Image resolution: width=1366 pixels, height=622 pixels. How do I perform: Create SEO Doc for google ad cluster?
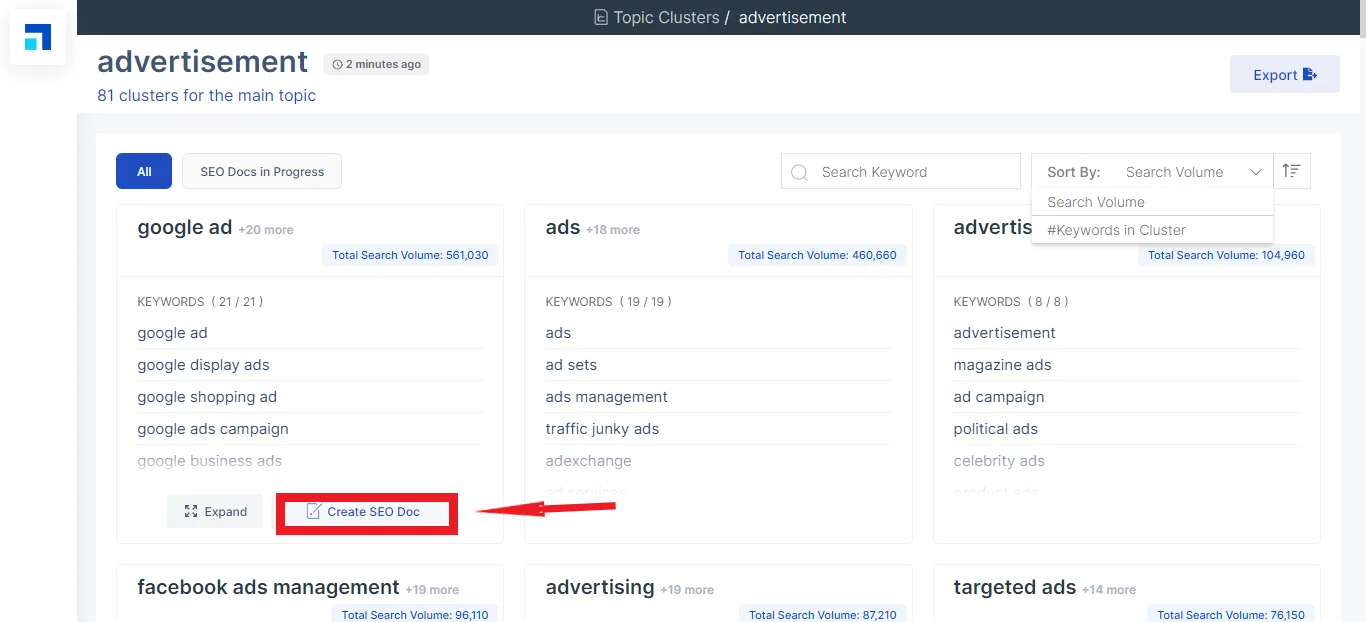click(366, 511)
